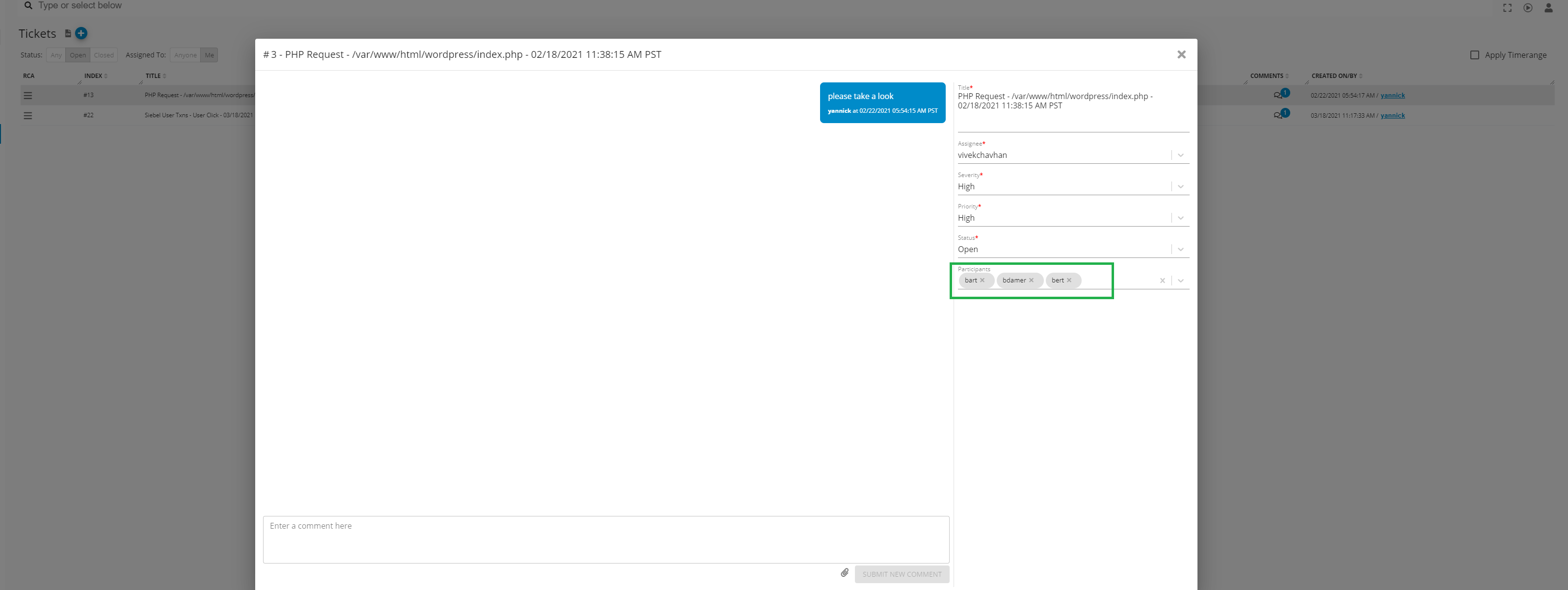Remove bert participant chip

click(x=1069, y=281)
